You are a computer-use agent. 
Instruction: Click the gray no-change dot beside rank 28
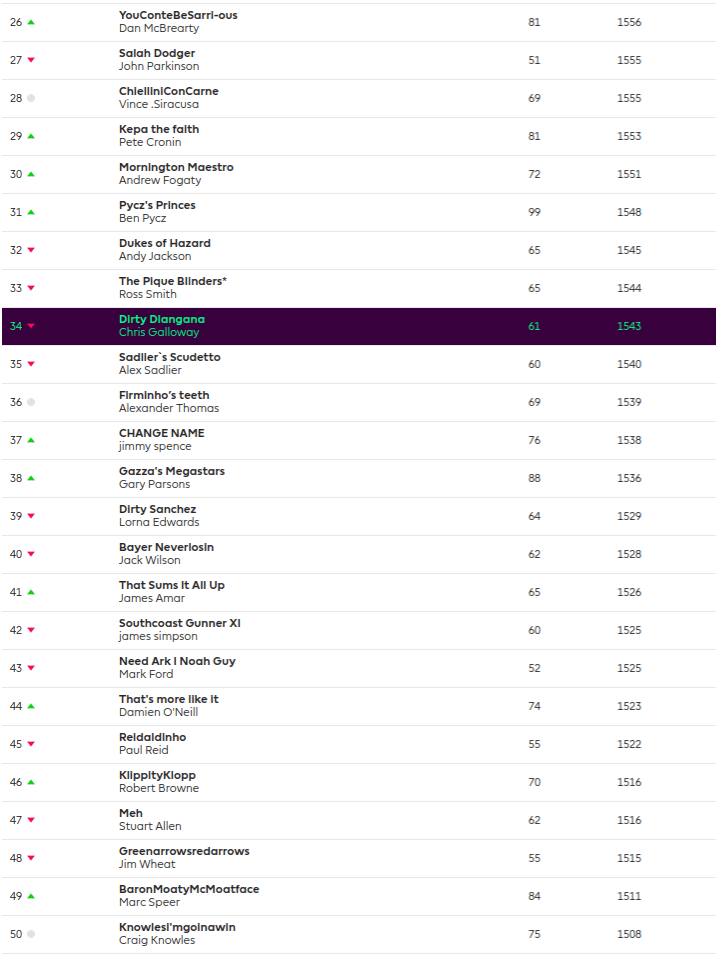31,98
